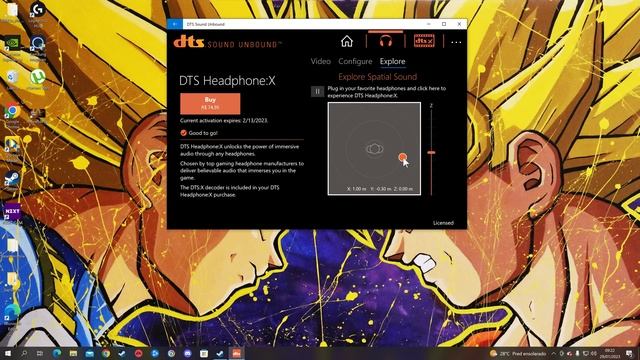
Task: Close the DTS Sound Unbound window
Action: [459, 24]
